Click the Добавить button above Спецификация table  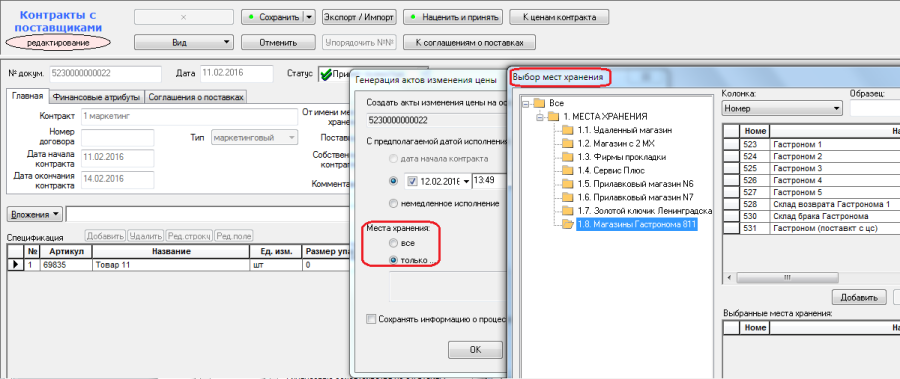[x=105, y=235]
